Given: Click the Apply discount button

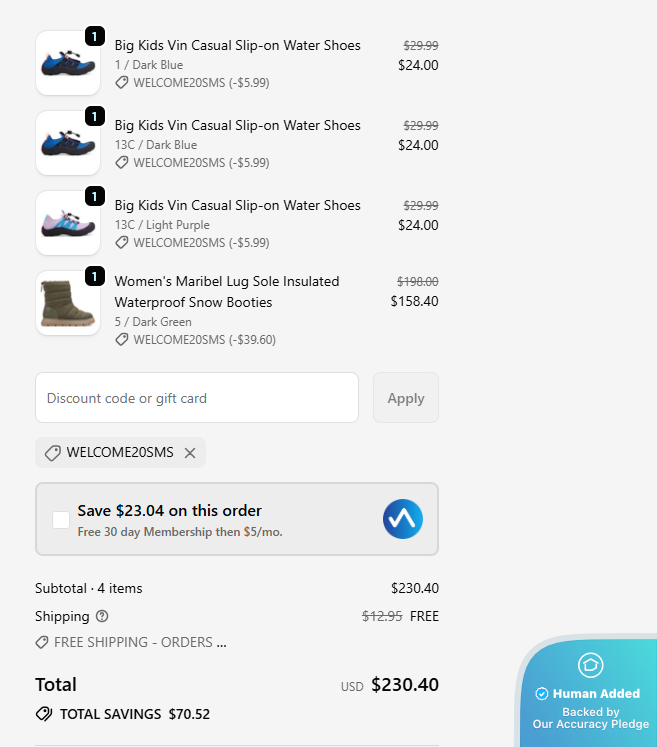Looking at the screenshot, I should click(x=405, y=398).
